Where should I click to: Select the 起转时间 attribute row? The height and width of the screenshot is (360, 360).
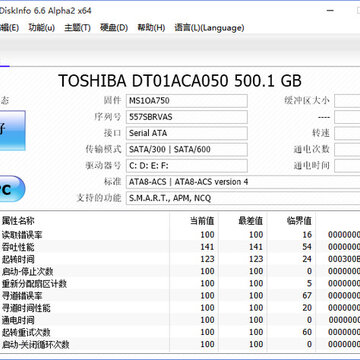tap(180, 259)
